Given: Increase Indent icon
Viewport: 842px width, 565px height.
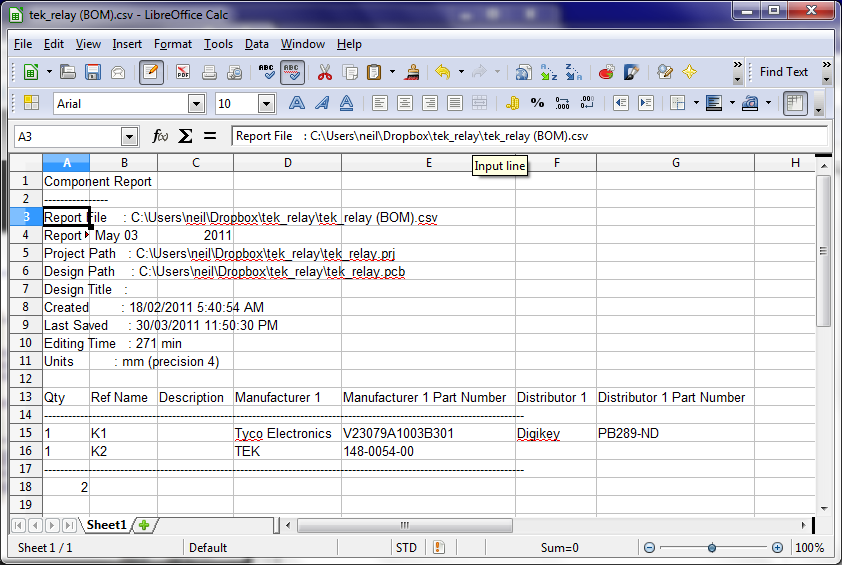Looking at the screenshot, I should pos(645,103).
